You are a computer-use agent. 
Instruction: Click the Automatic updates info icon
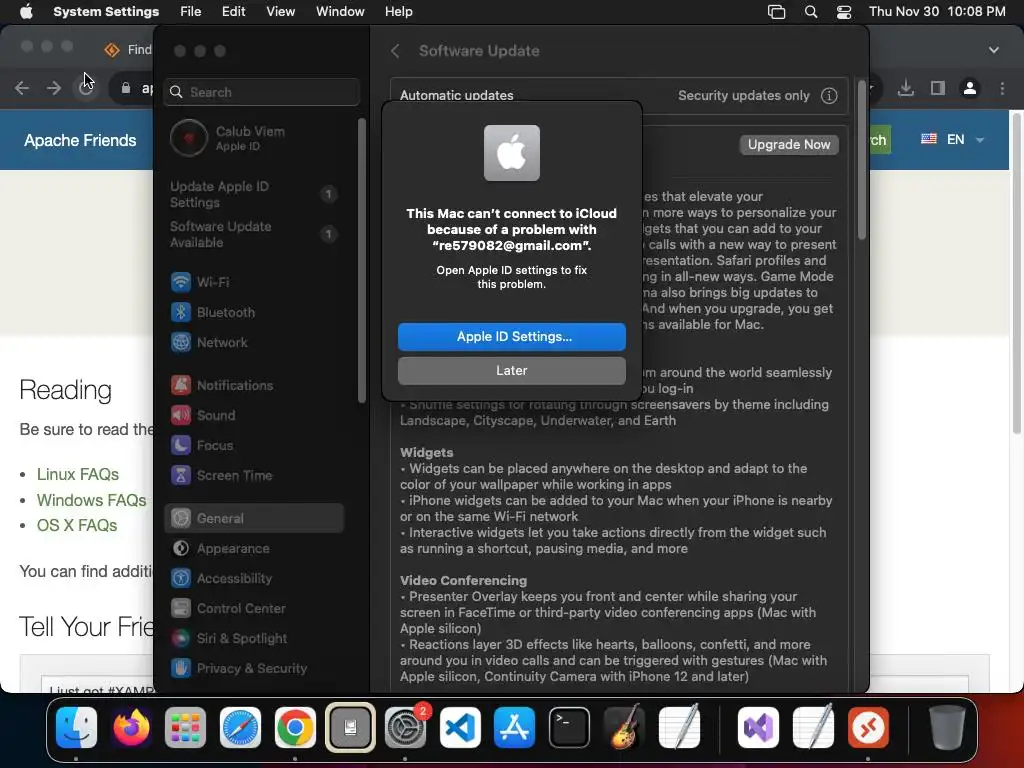click(x=829, y=96)
